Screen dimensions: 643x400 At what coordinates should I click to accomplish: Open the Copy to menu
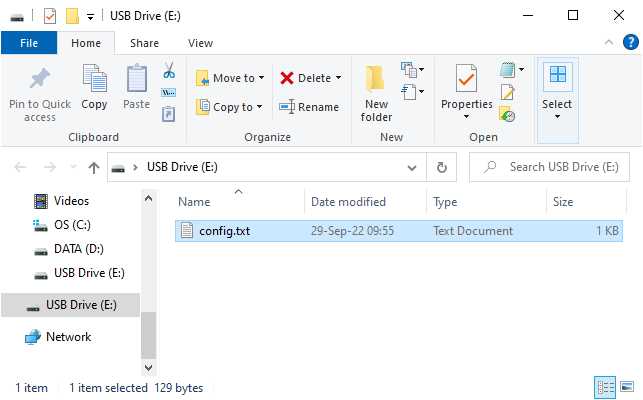[229, 107]
